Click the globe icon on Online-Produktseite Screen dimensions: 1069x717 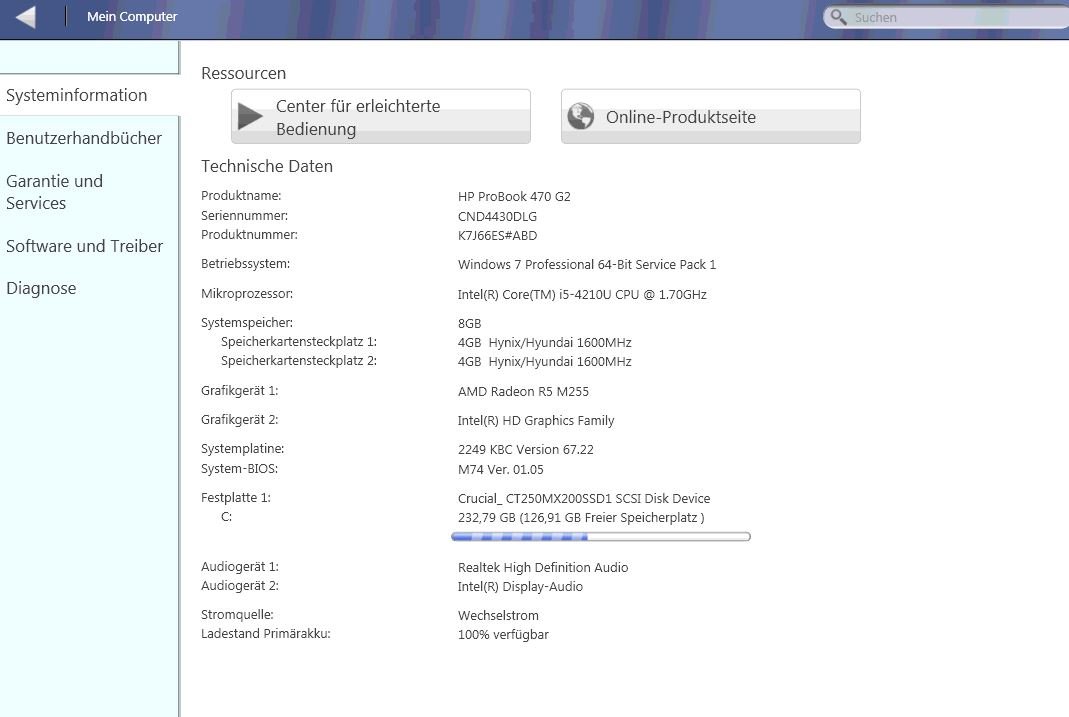[581, 117]
